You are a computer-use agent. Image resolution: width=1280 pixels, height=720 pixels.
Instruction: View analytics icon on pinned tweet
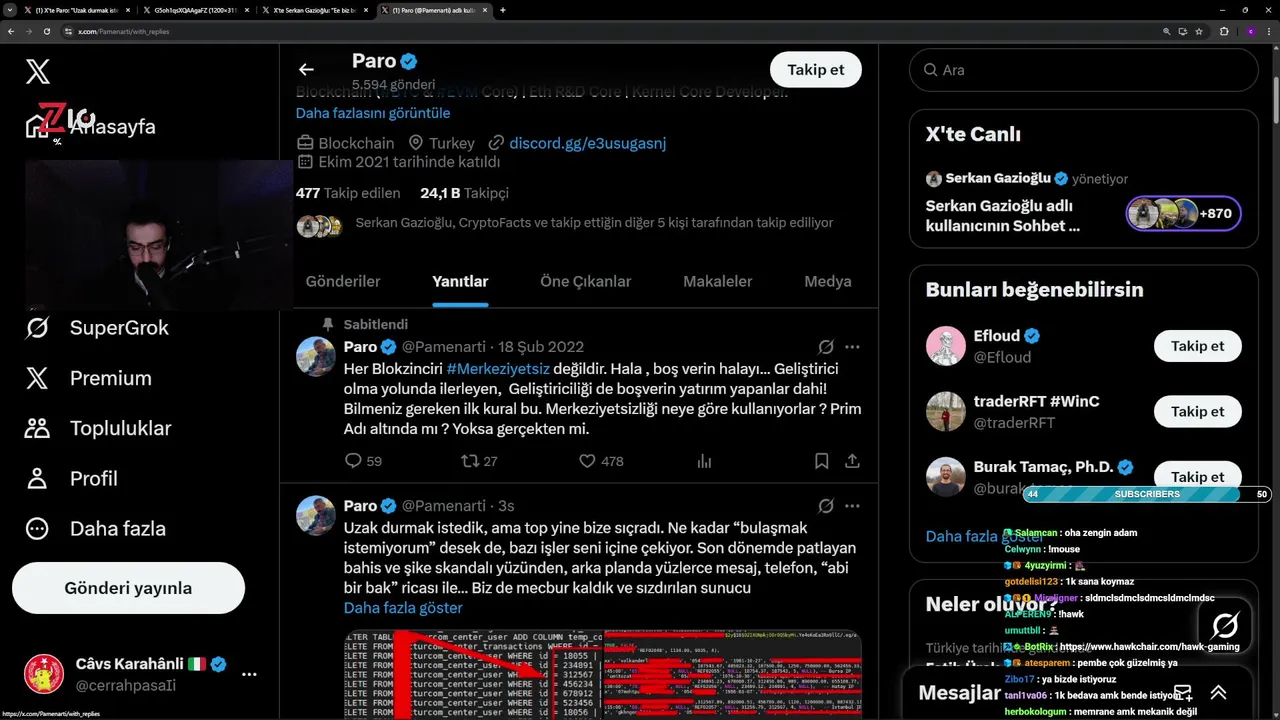(704, 461)
